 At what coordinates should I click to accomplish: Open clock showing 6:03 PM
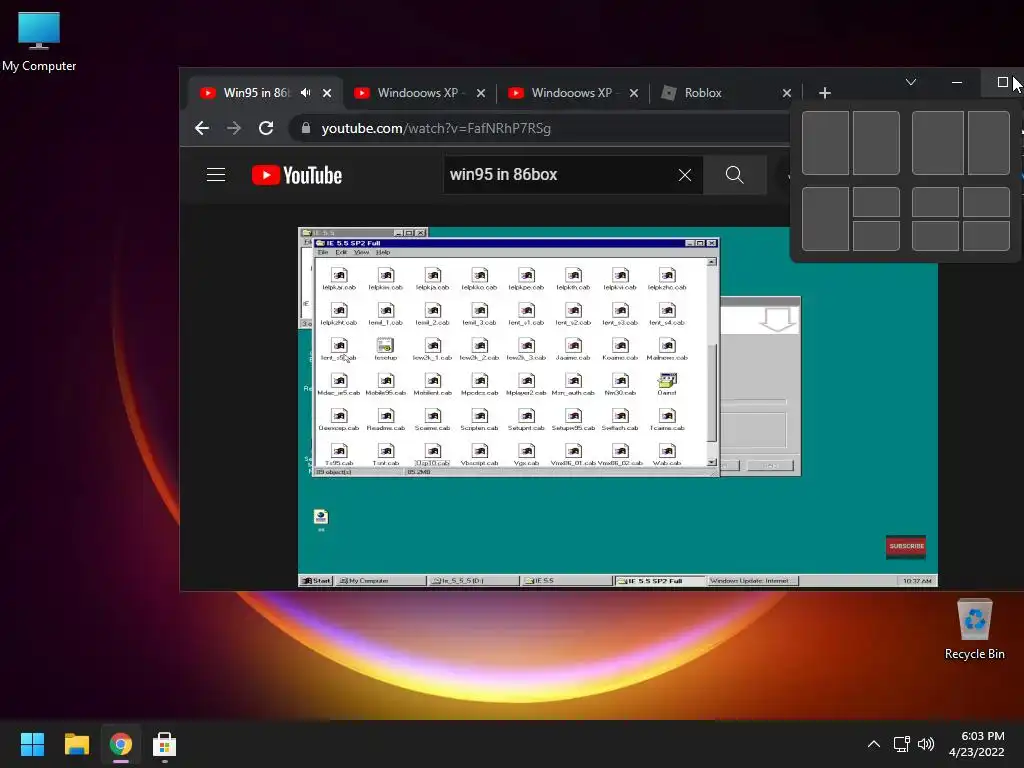(x=976, y=744)
